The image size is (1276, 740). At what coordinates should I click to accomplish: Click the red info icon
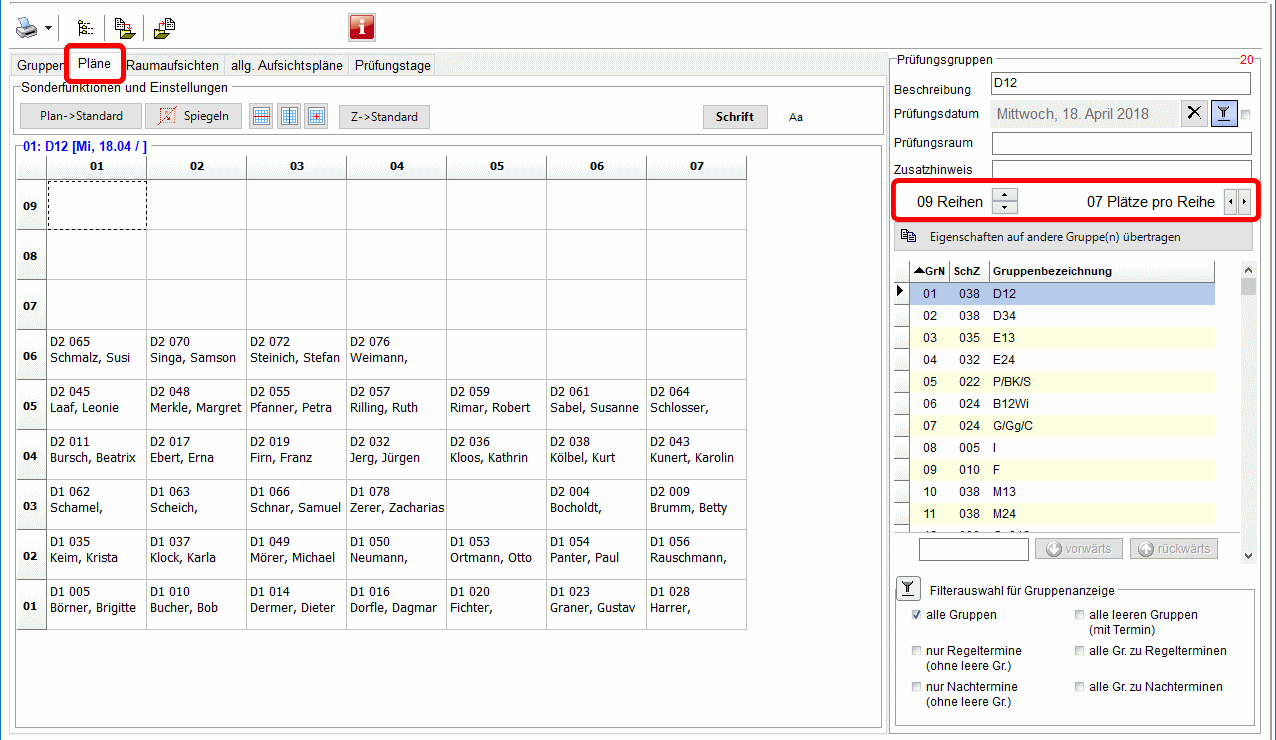coord(361,27)
